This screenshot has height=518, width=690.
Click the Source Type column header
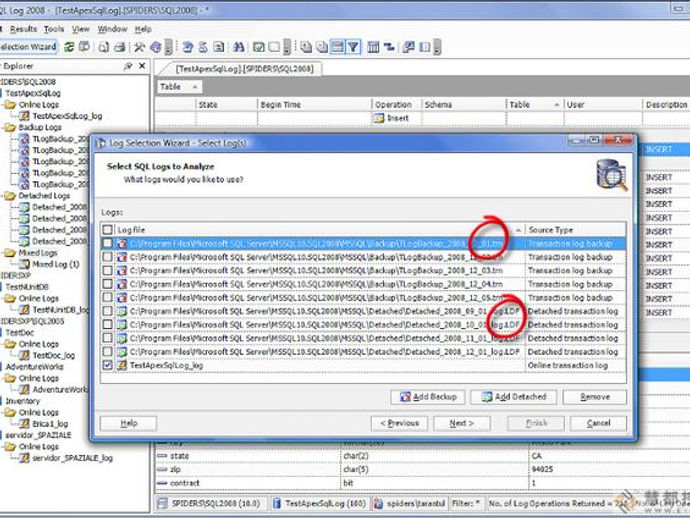[576, 230]
